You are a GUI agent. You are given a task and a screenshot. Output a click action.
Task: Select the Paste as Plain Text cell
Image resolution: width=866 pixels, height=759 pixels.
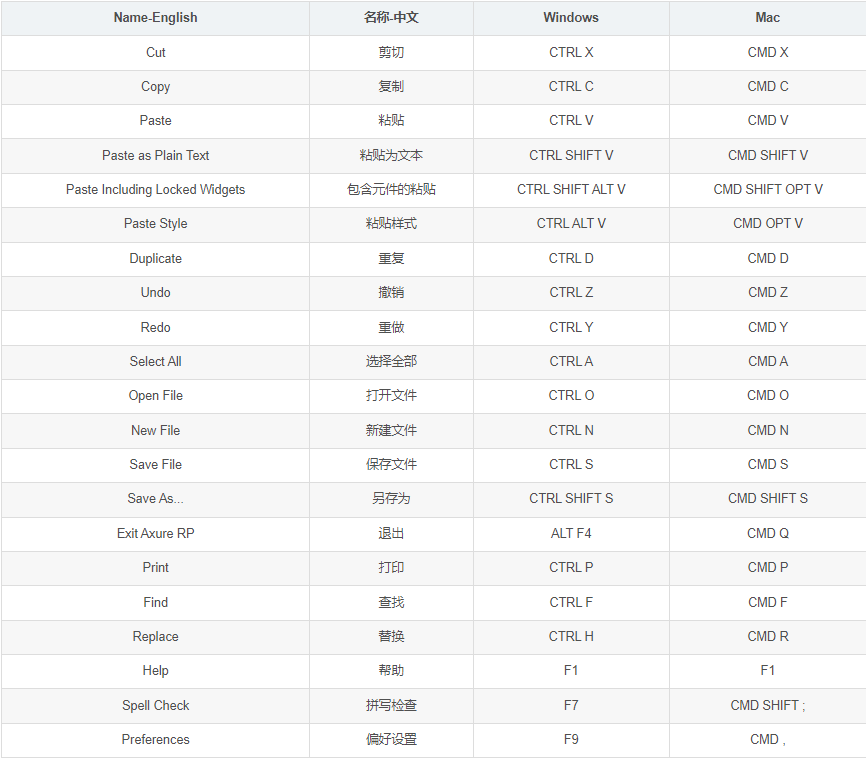[x=155, y=155]
